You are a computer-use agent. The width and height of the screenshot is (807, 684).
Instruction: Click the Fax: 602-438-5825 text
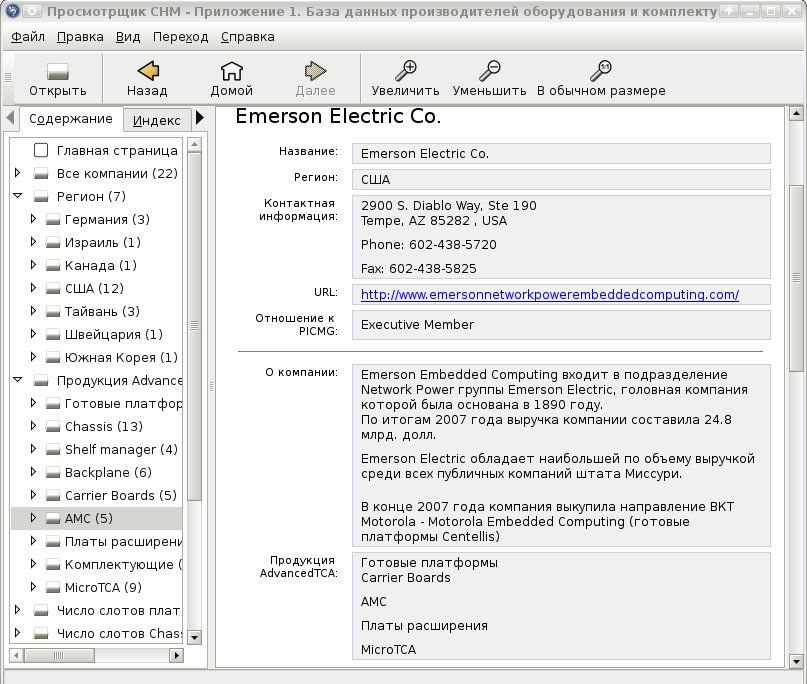click(418, 269)
